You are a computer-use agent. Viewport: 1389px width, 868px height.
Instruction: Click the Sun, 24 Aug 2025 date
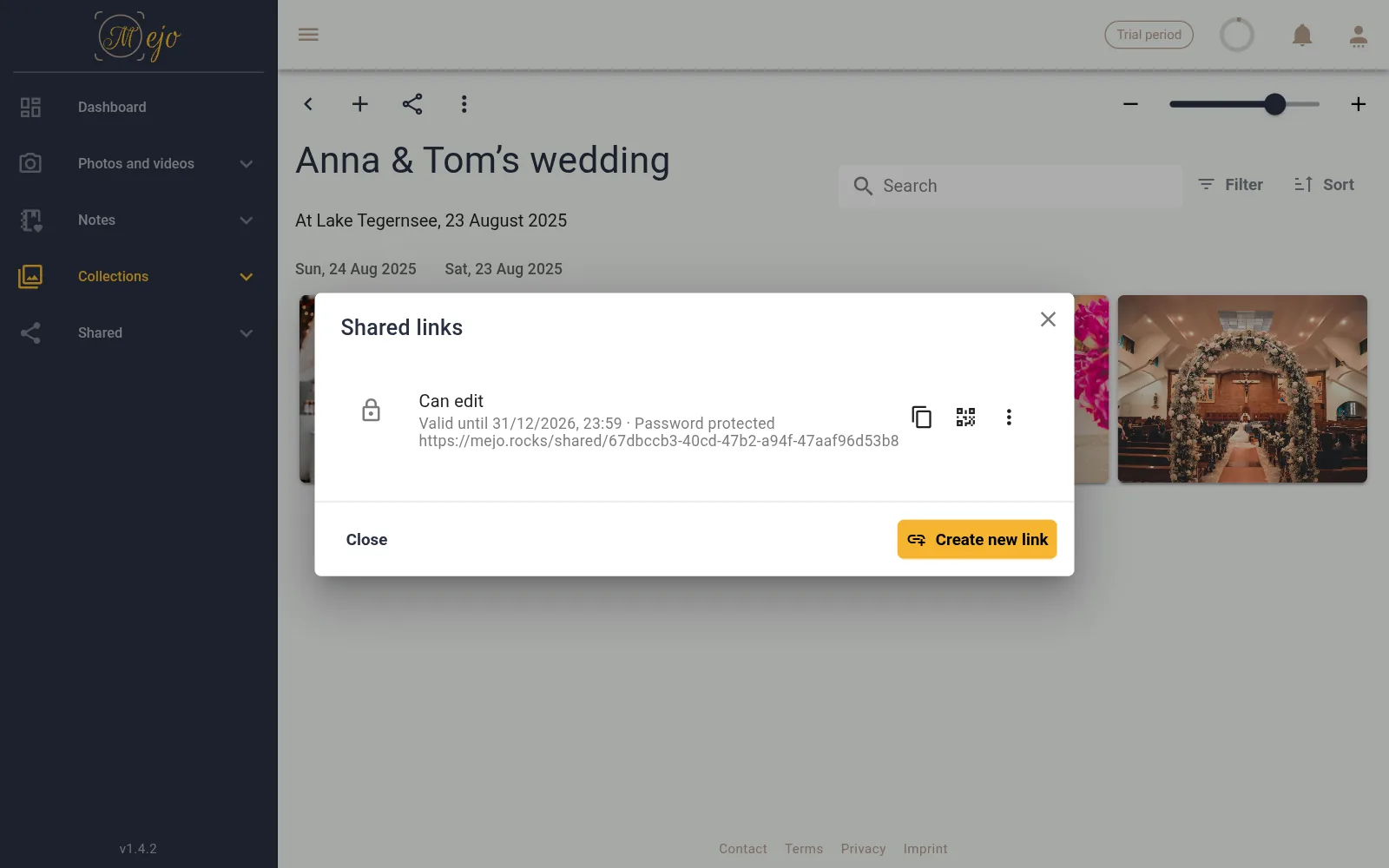pyautogui.click(x=356, y=269)
